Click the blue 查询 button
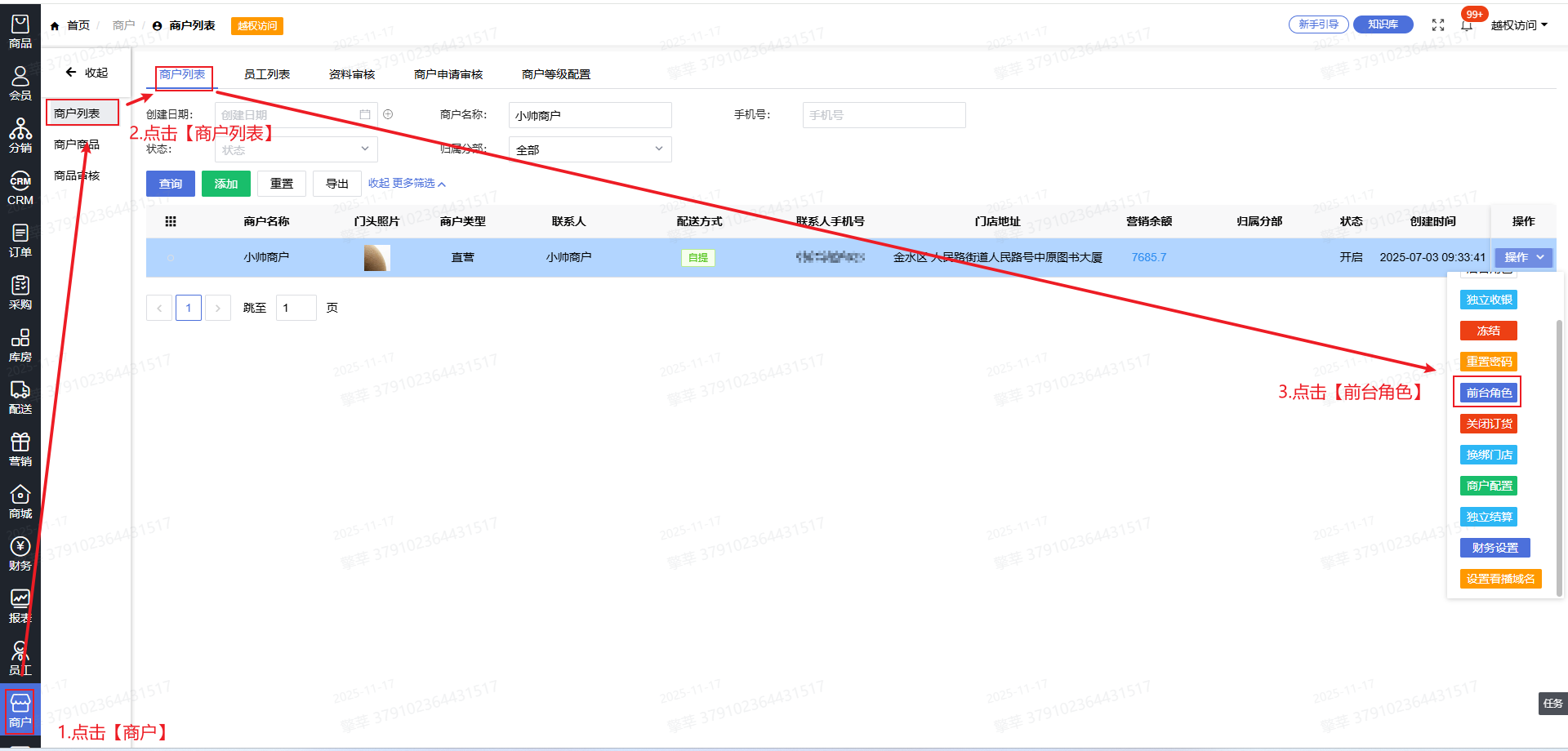This screenshot has width=1568, height=751. 171,184
